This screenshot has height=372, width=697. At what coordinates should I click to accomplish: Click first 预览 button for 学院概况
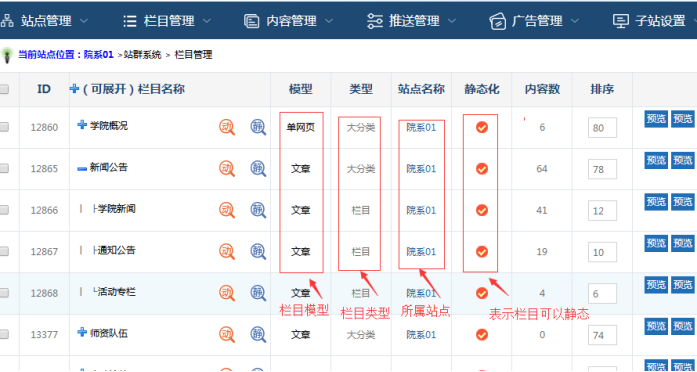tap(656, 119)
